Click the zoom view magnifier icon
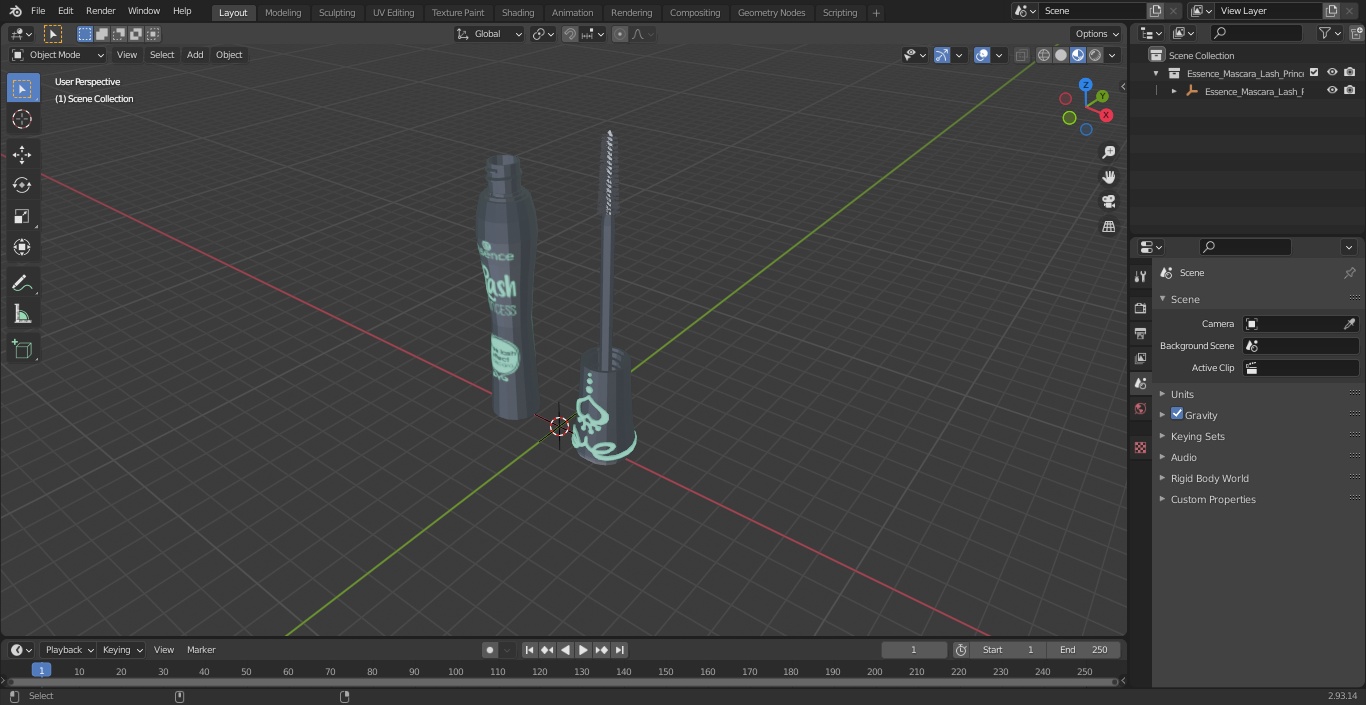This screenshot has height=705, width=1366. point(1108,152)
